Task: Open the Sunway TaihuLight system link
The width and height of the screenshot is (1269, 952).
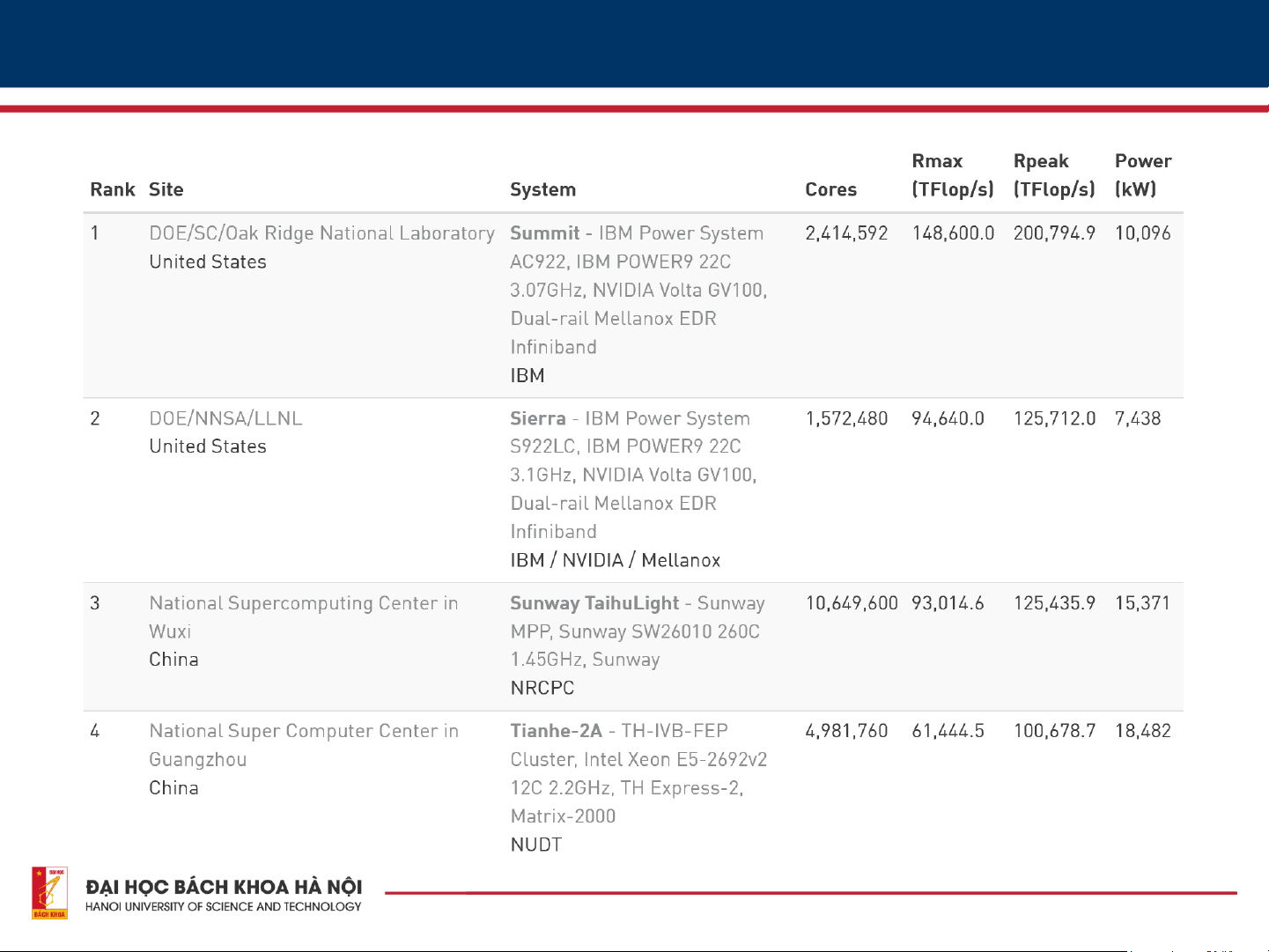Action: click(x=594, y=603)
